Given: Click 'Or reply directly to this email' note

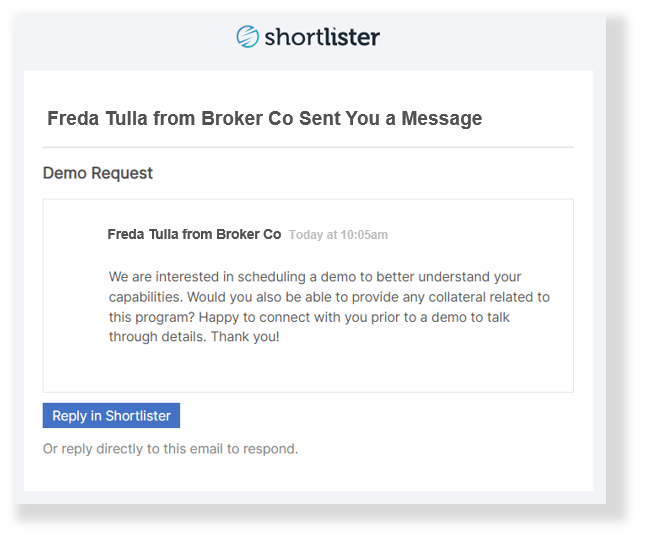Looking at the screenshot, I should pos(170,449).
